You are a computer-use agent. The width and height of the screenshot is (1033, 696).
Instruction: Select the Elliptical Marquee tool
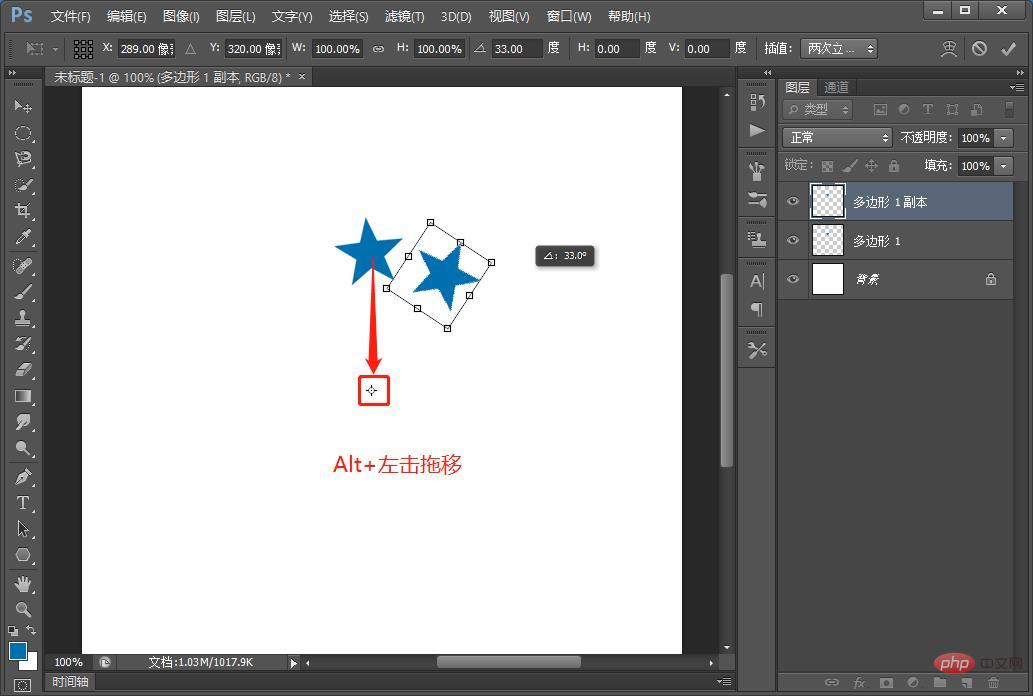point(23,133)
